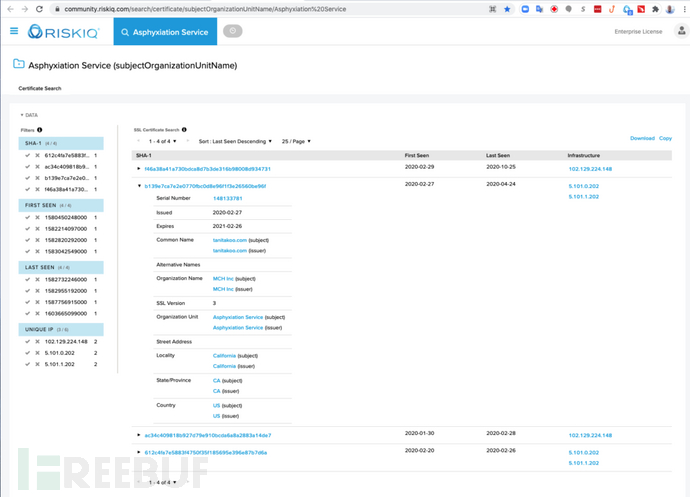Sort by the First Seen column header
Screen dimensions: 690x497
coord(416,155)
